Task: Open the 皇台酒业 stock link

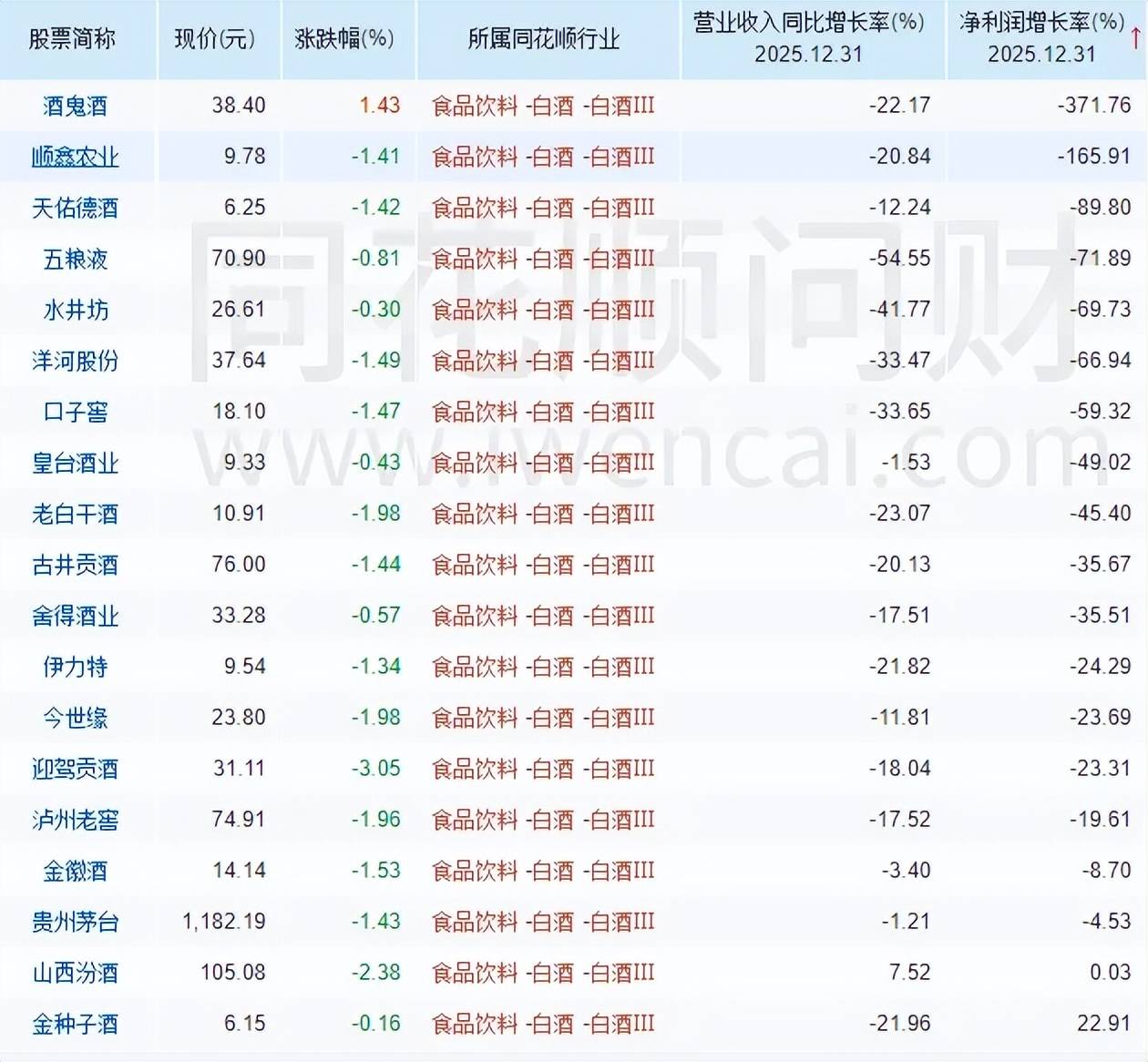Action: pyautogui.click(x=75, y=463)
